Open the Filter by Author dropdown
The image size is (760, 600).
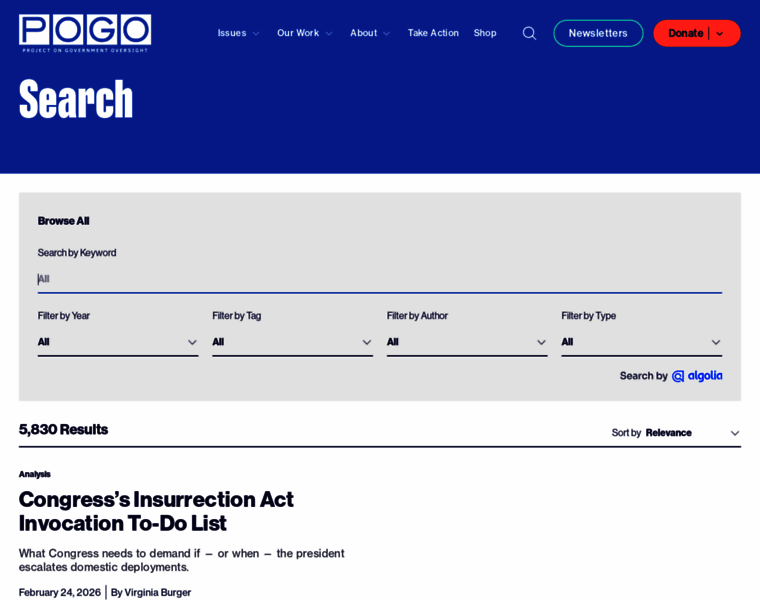pos(467,342)
